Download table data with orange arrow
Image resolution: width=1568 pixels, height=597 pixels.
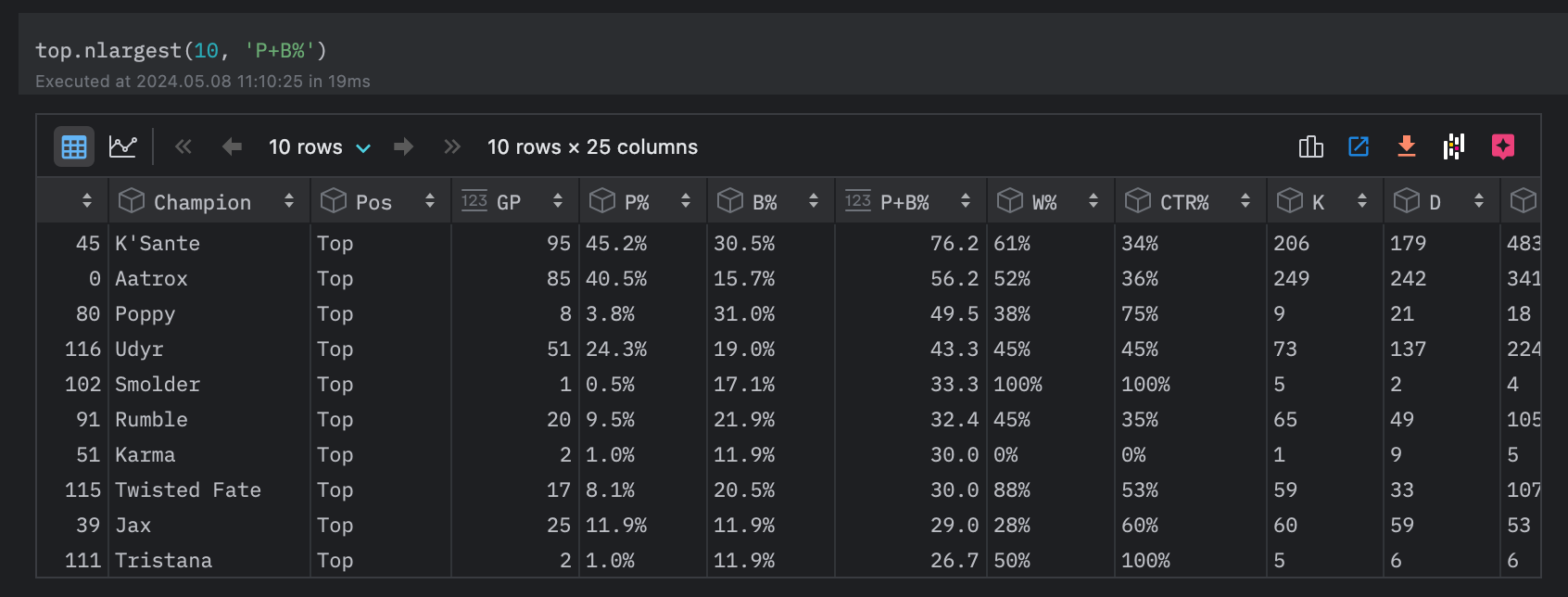(1407, 146)
